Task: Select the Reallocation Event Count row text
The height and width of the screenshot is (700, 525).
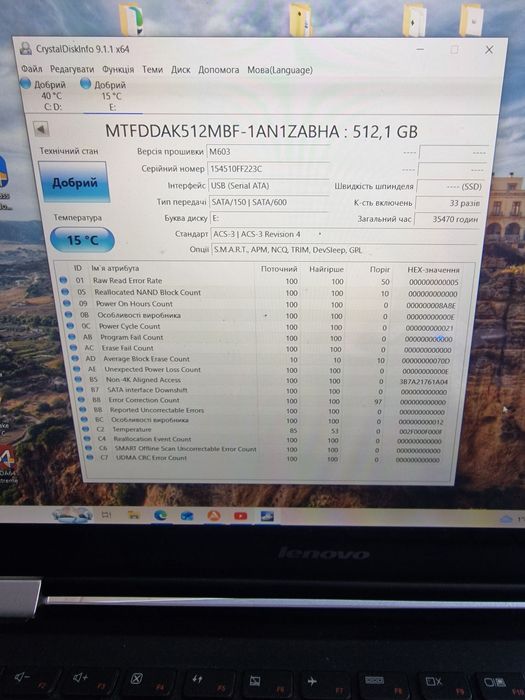Action: coord(152,439)
